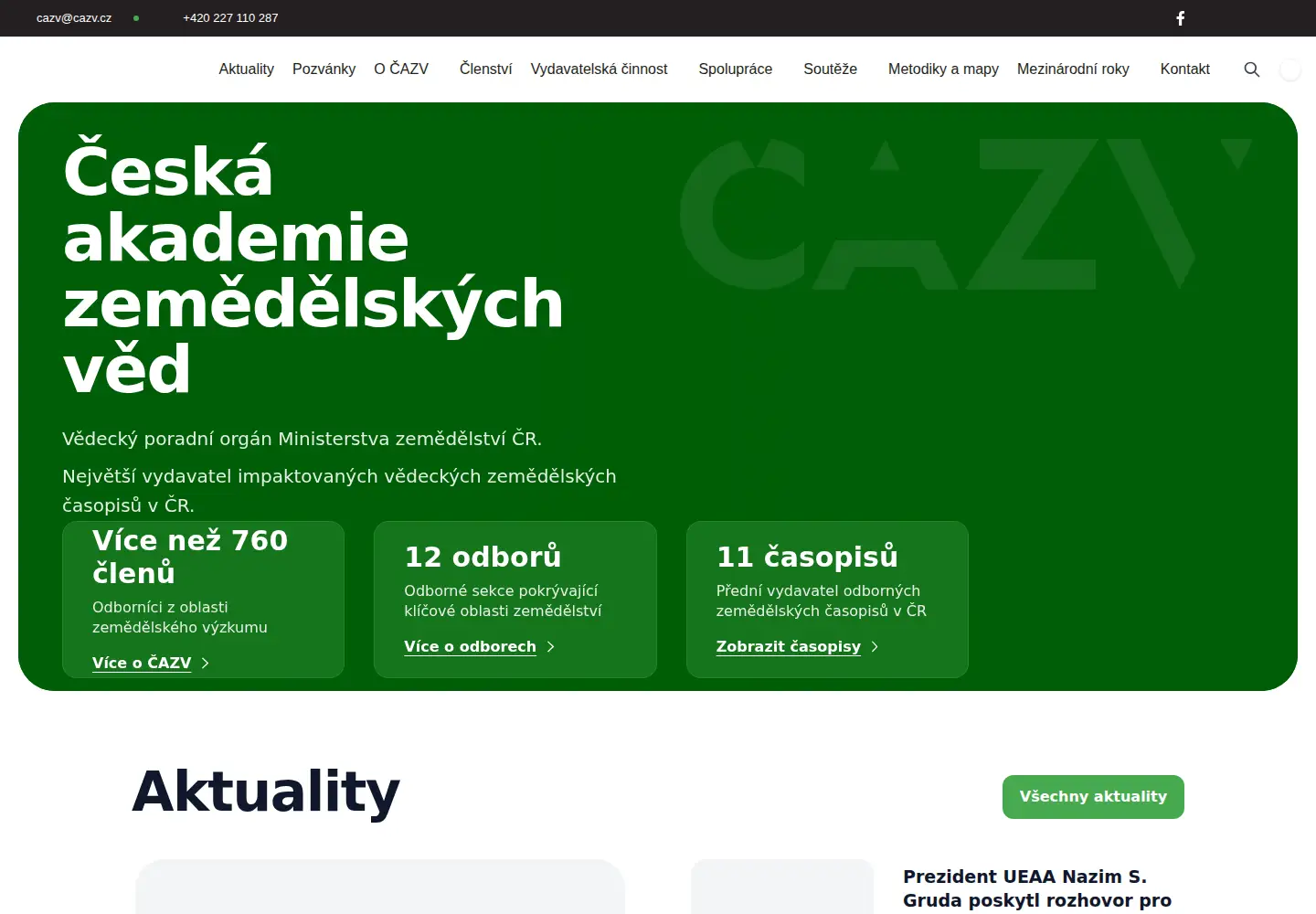Click the Odborné sekce pokrývající klíčové oblasti text

[503, 601]
